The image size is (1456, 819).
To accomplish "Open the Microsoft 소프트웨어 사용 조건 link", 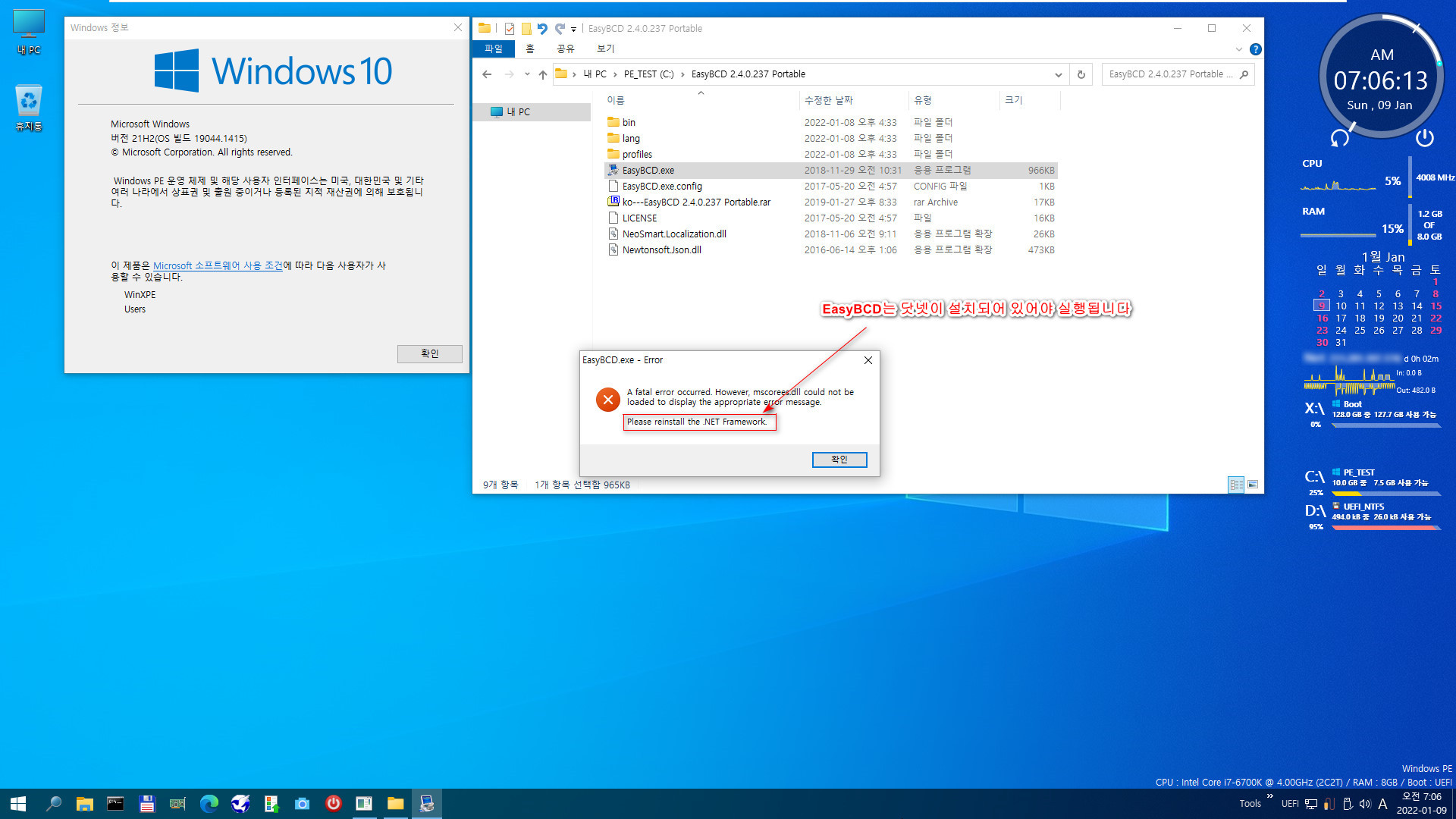I will click(218, 265).
